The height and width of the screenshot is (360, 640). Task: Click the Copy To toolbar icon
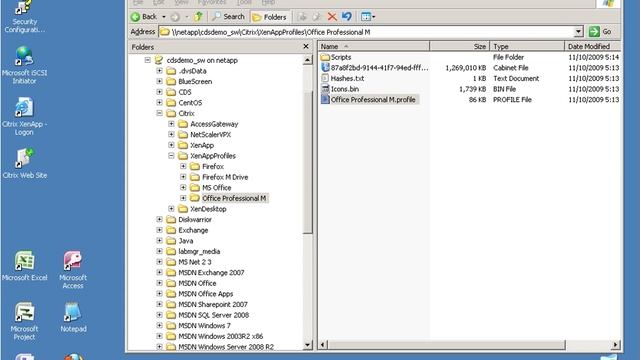(x=317, y=17)
